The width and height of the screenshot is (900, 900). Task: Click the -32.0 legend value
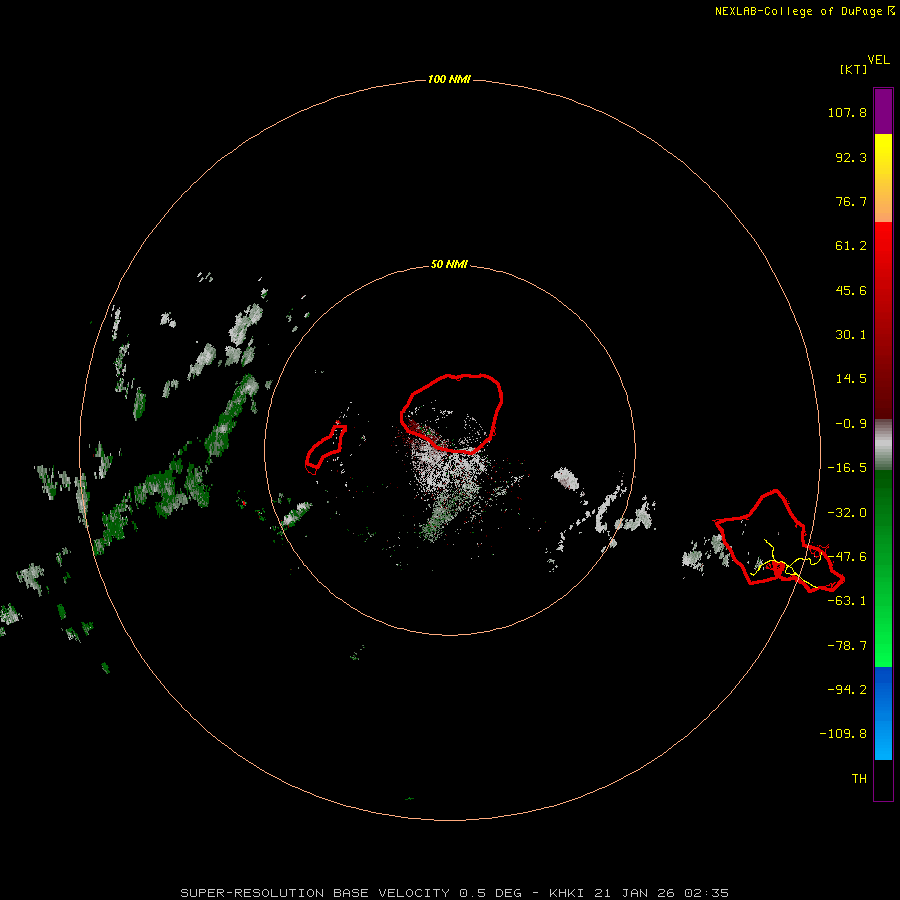coord(847,513)
